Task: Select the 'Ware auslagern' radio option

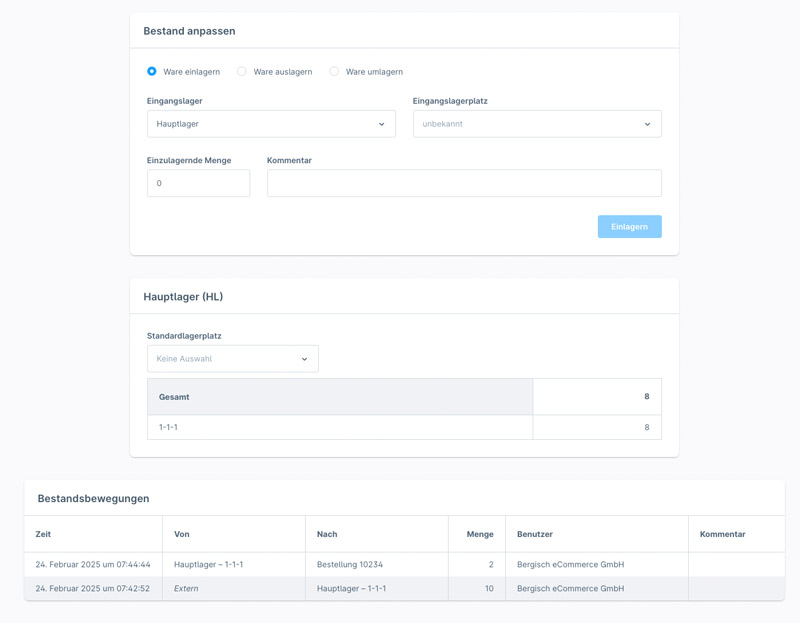Action: [242, 72]
